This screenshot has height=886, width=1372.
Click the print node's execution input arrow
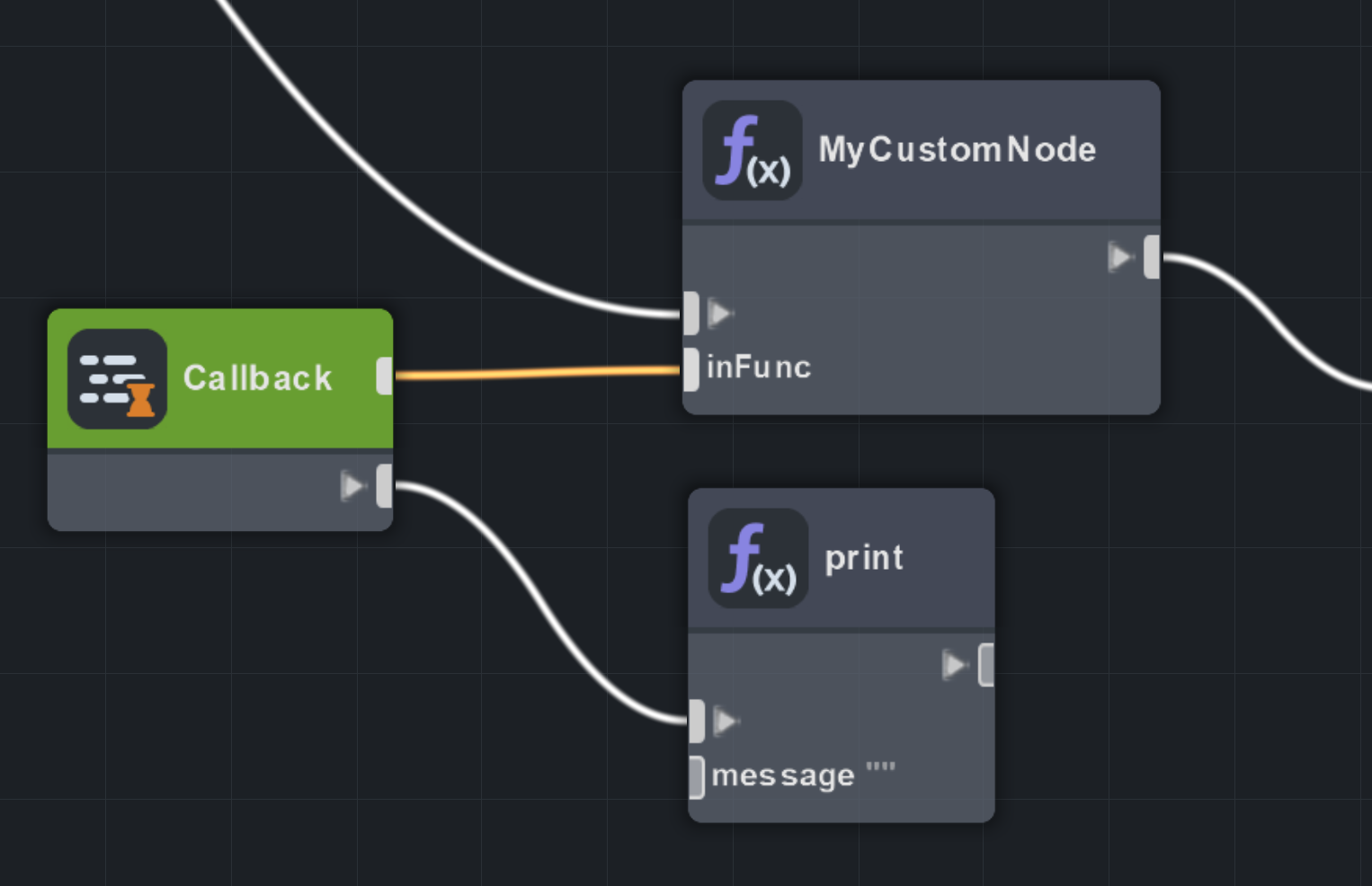tap(725, 721)
